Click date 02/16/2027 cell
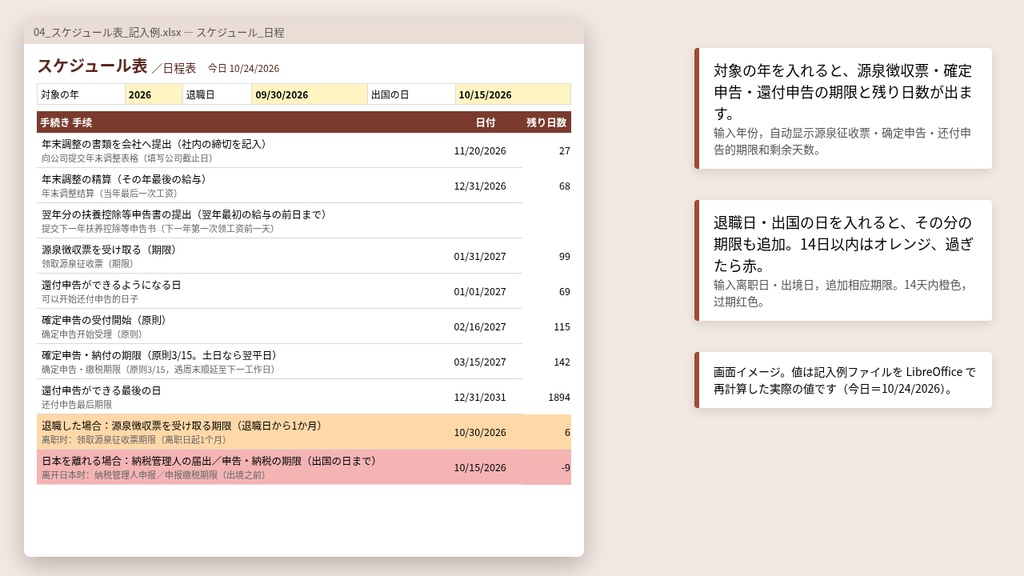 (x=480, y=327)
